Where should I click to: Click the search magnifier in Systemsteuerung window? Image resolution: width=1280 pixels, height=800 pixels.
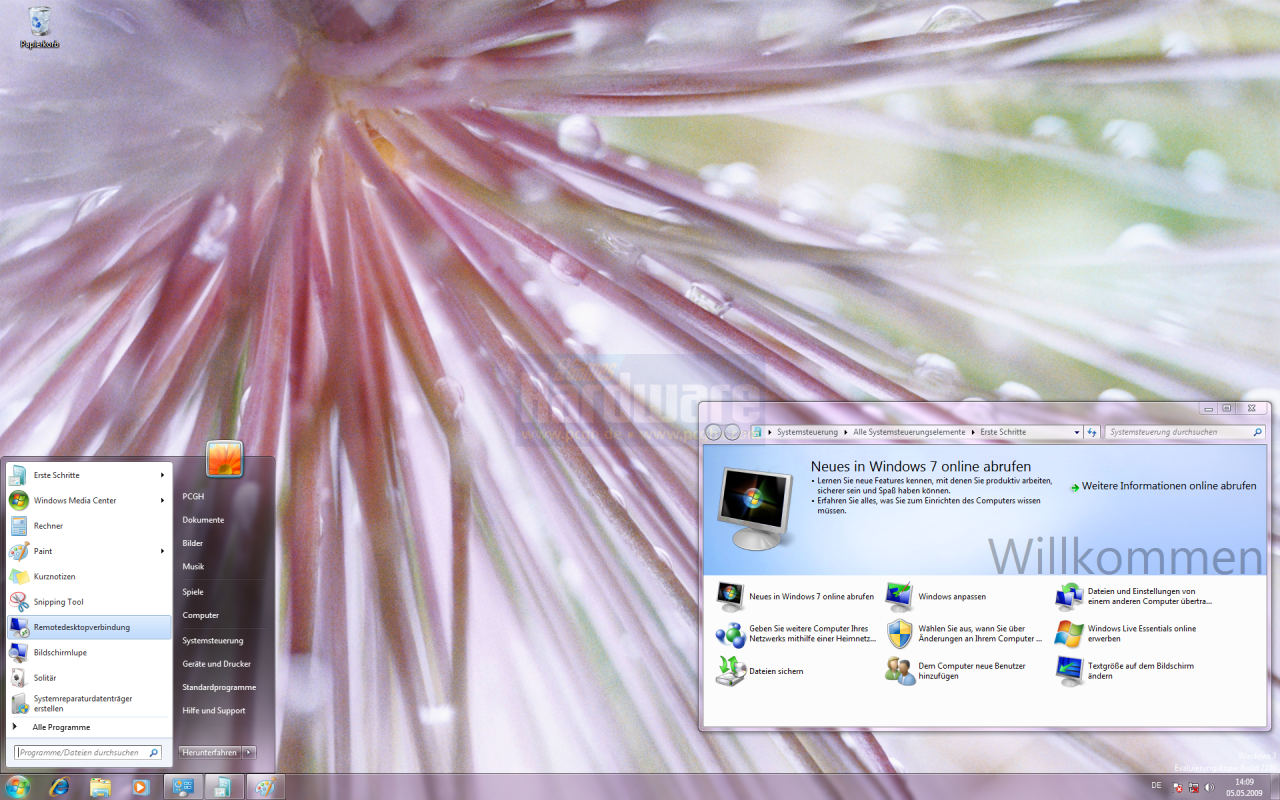coord(1258,432)
